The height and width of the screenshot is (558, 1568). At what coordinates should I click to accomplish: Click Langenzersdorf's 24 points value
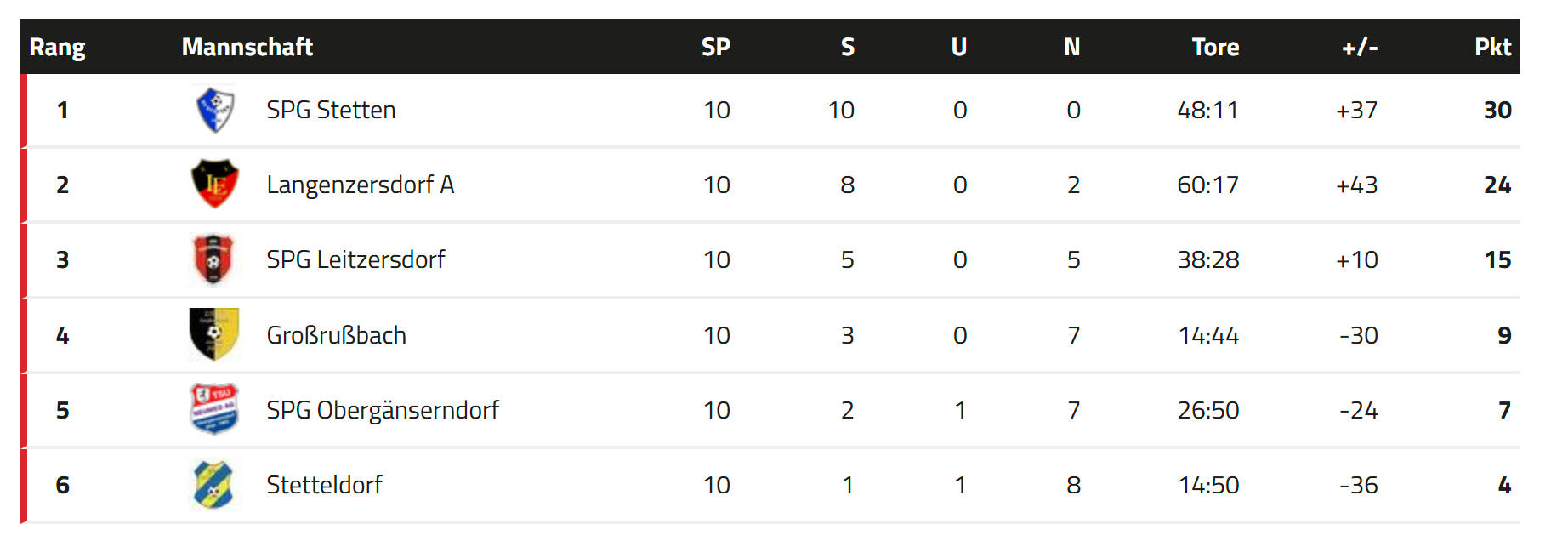[1497, 185]
